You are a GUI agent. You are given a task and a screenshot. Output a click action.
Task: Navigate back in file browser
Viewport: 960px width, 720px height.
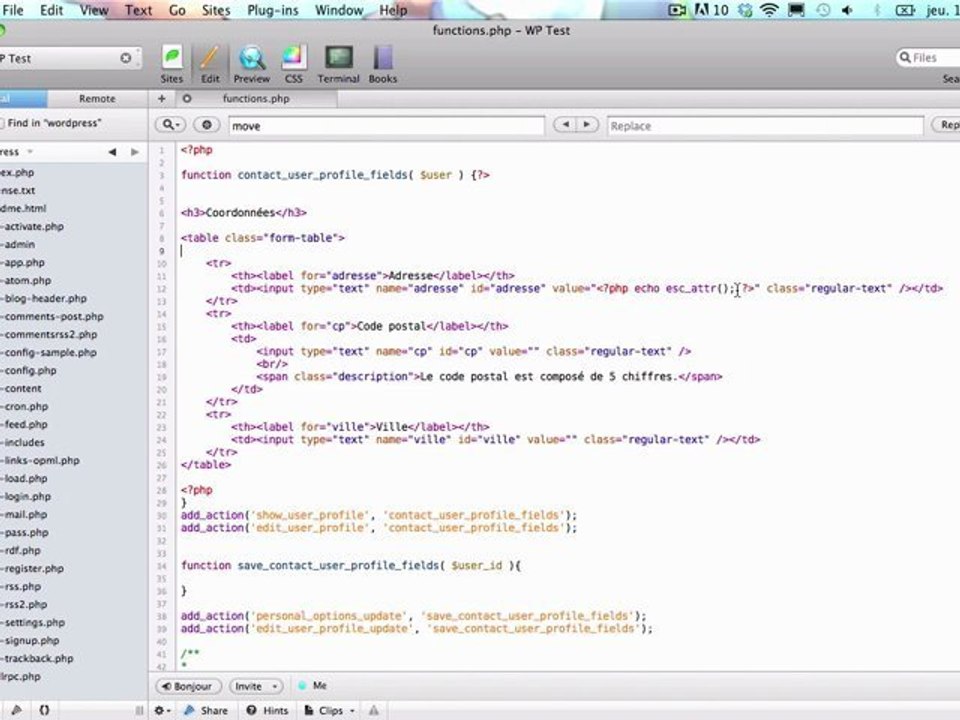click(x=112, y=152)
